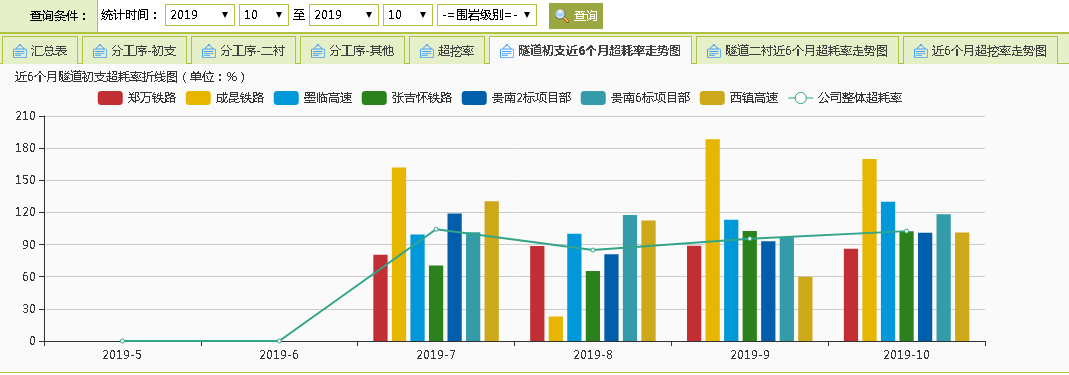Open the start year dropdown
1069x375 pixels.
click(x=200, y=15)
